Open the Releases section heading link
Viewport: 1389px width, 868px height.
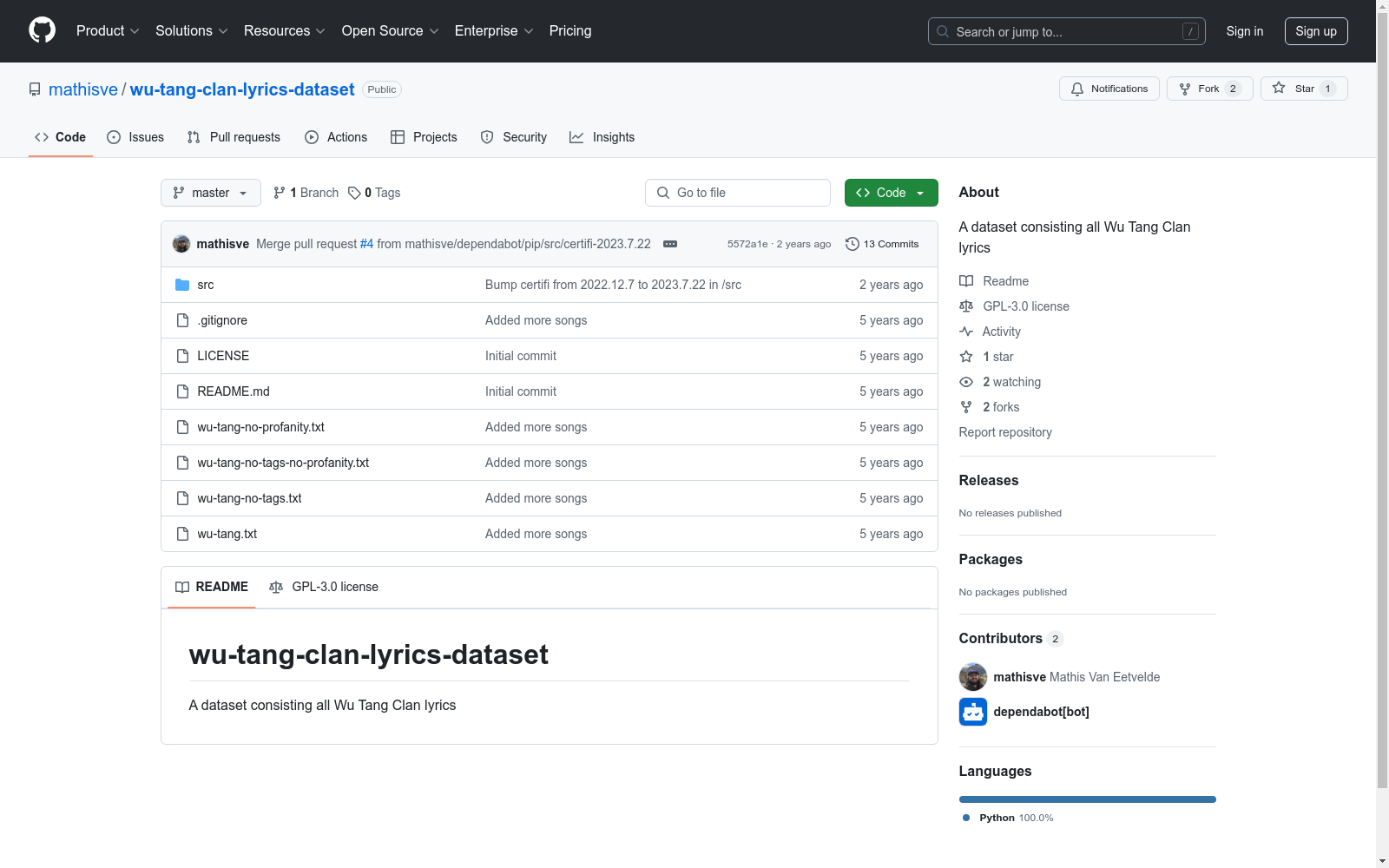pyautogui.click(x=989, y=480)
